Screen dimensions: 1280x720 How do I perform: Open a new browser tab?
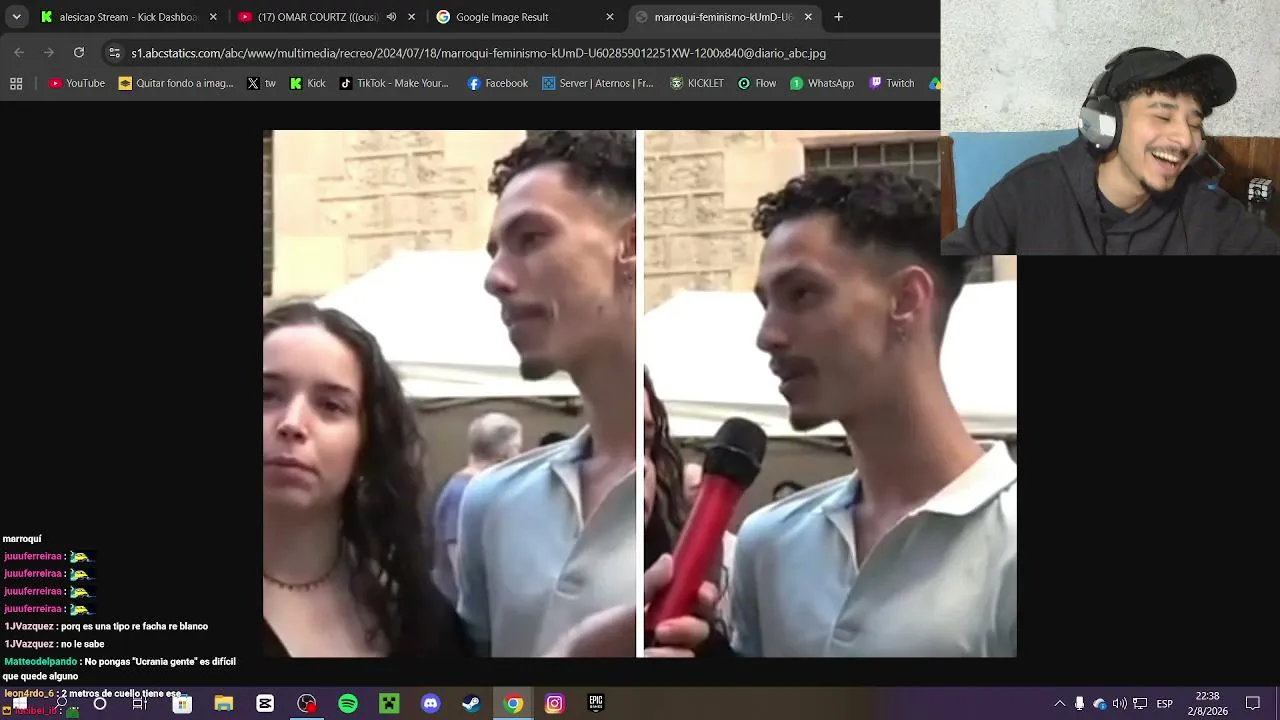pos(838,17)
